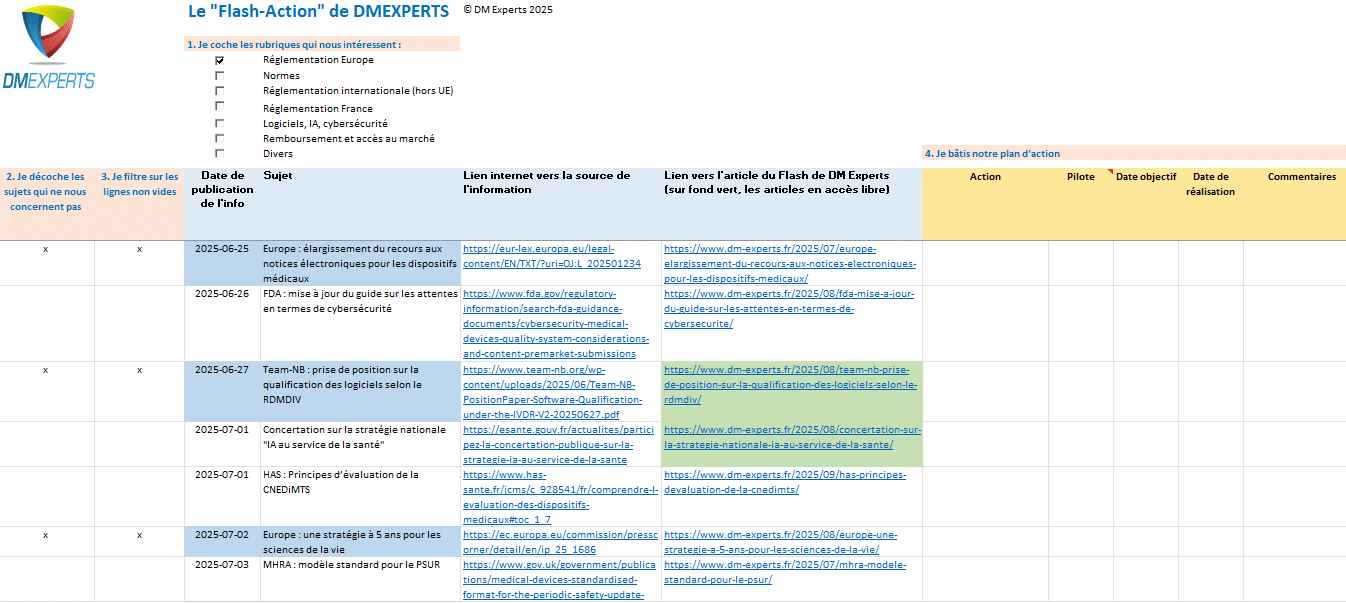Open the ec.europa.eu press corner link
Viewport: 1346px width, 603px height.
coord(559,542)
